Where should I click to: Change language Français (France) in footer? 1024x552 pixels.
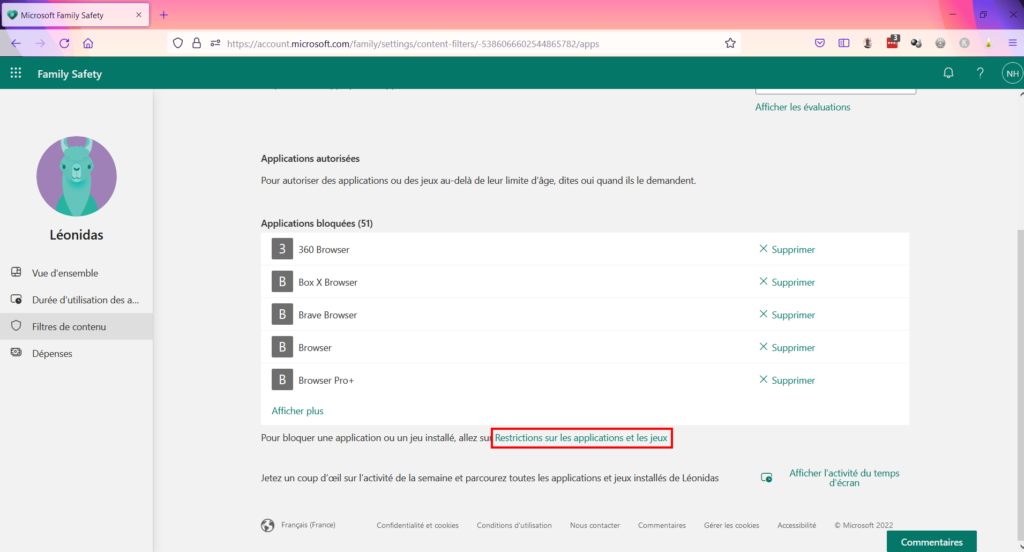point(308,525)
